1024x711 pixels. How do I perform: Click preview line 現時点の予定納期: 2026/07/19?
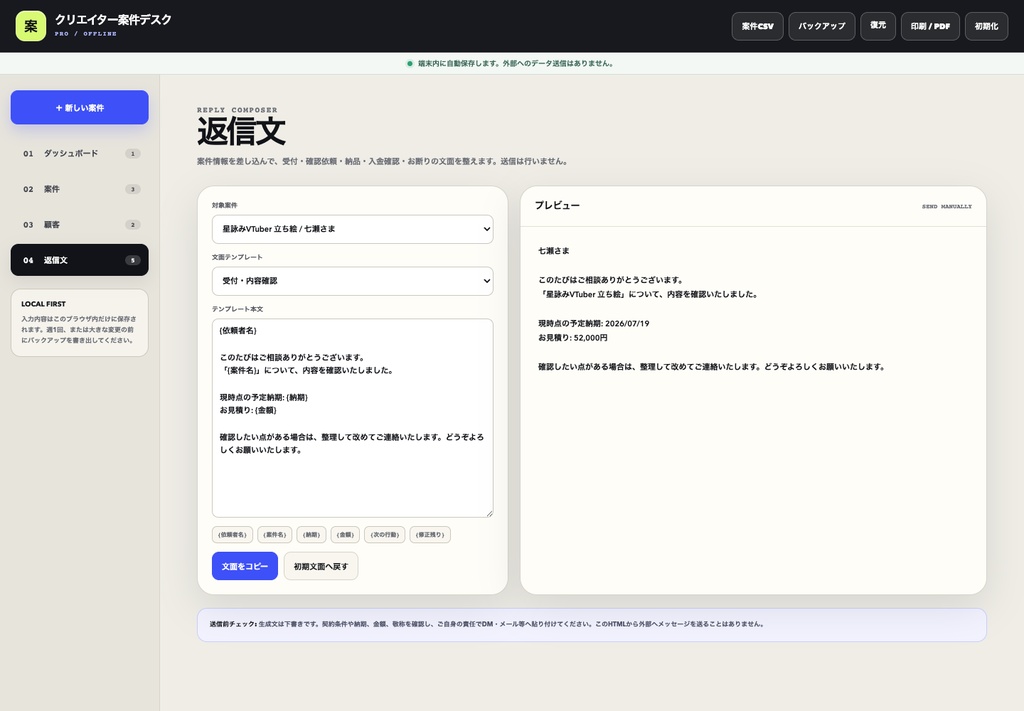(594, 323)
